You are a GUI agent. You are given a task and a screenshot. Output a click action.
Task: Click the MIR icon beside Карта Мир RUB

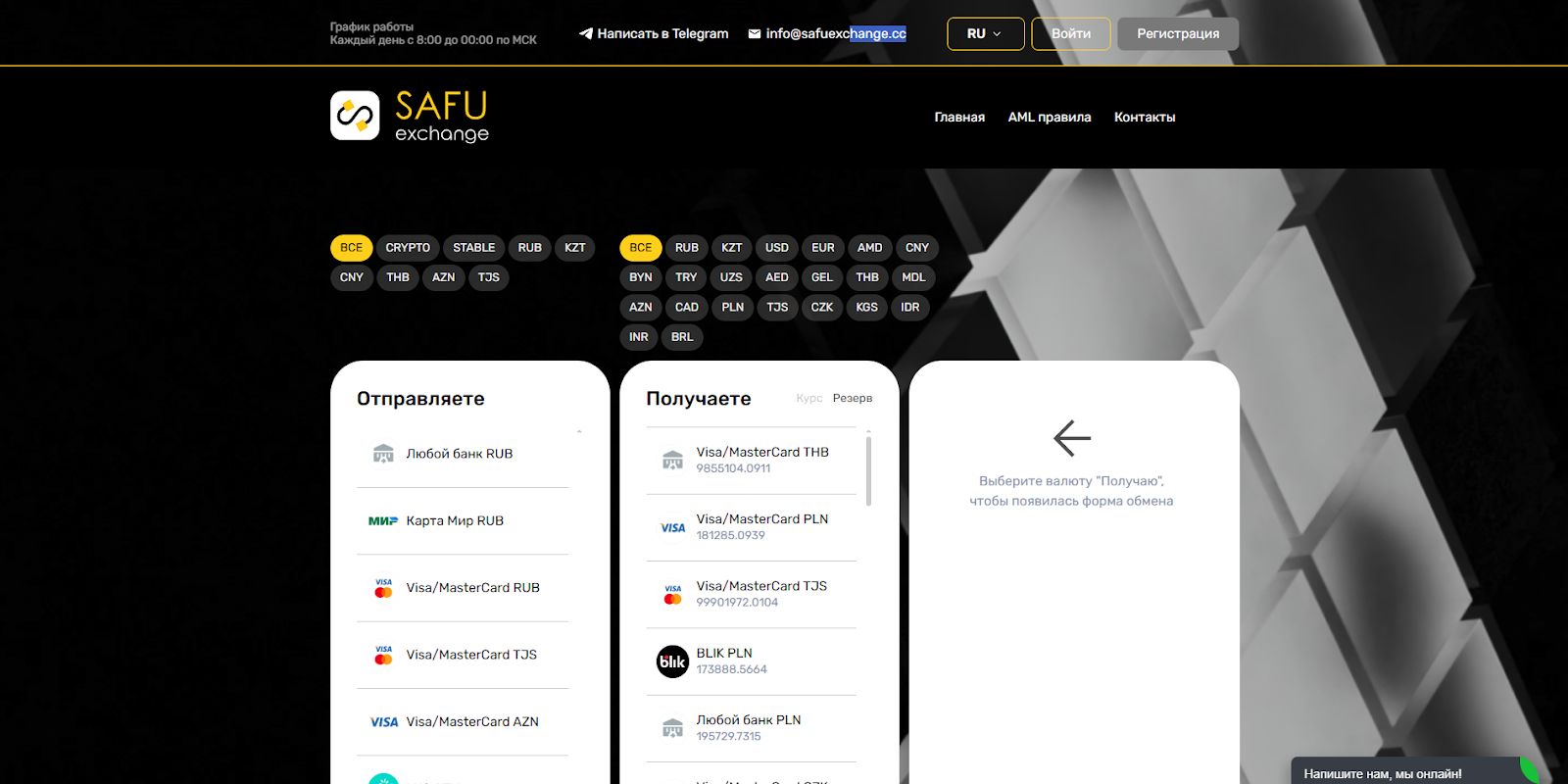click(x=383, y=521)
